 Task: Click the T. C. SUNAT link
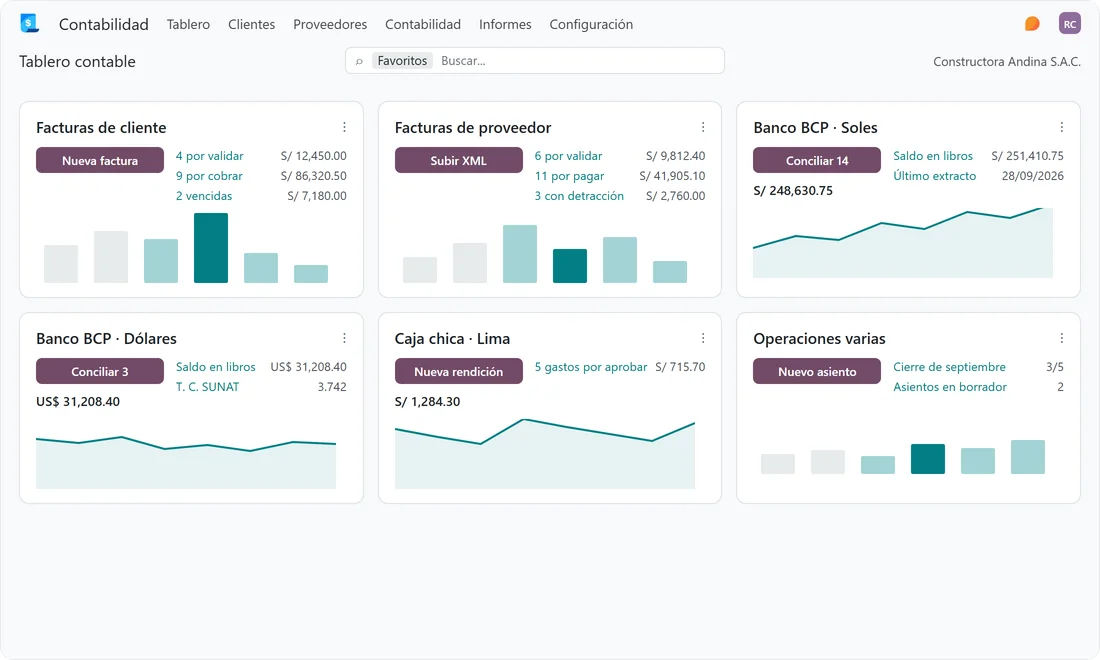[207, 386]
